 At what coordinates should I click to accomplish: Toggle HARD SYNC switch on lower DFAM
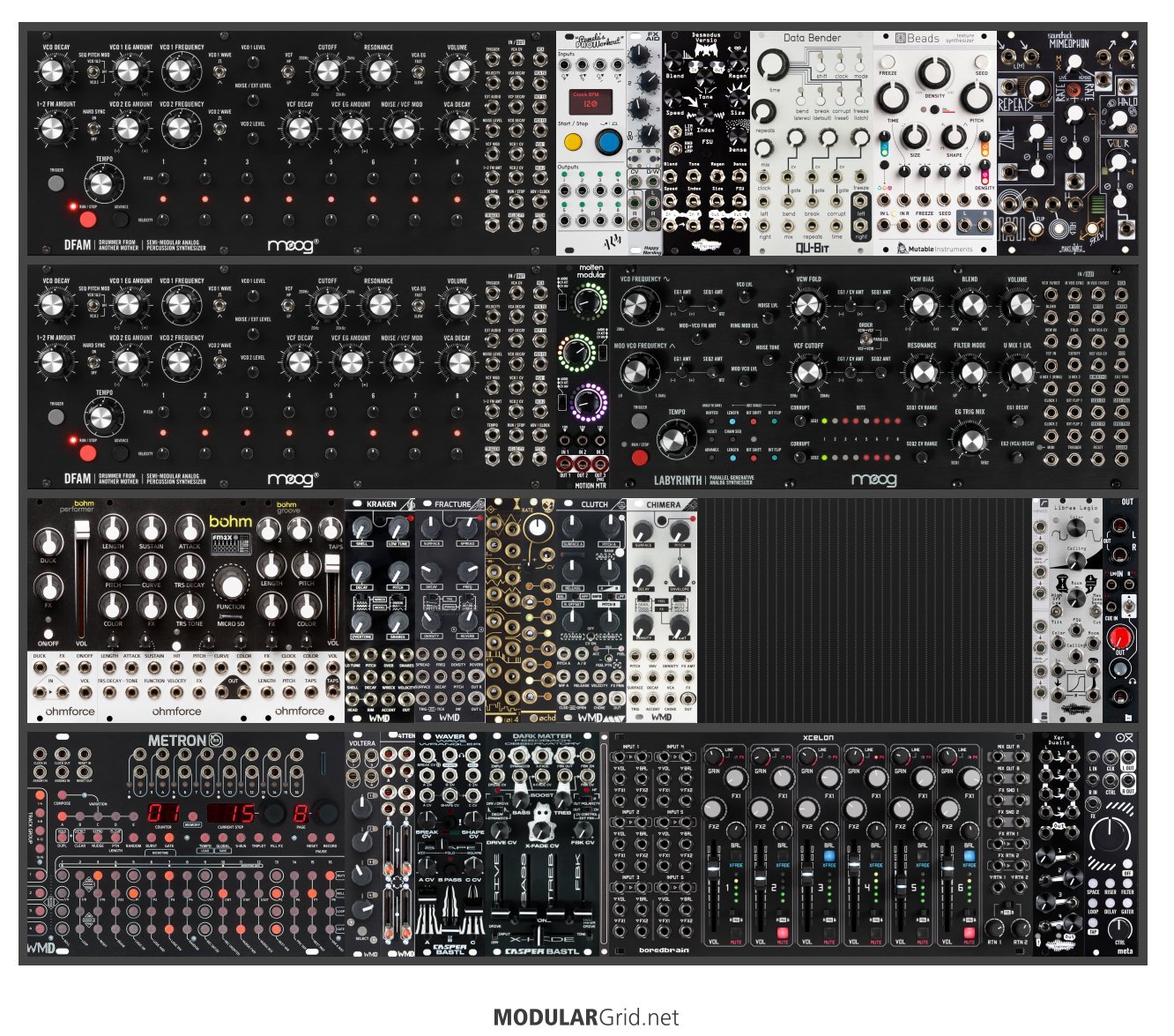coord(93,361)
